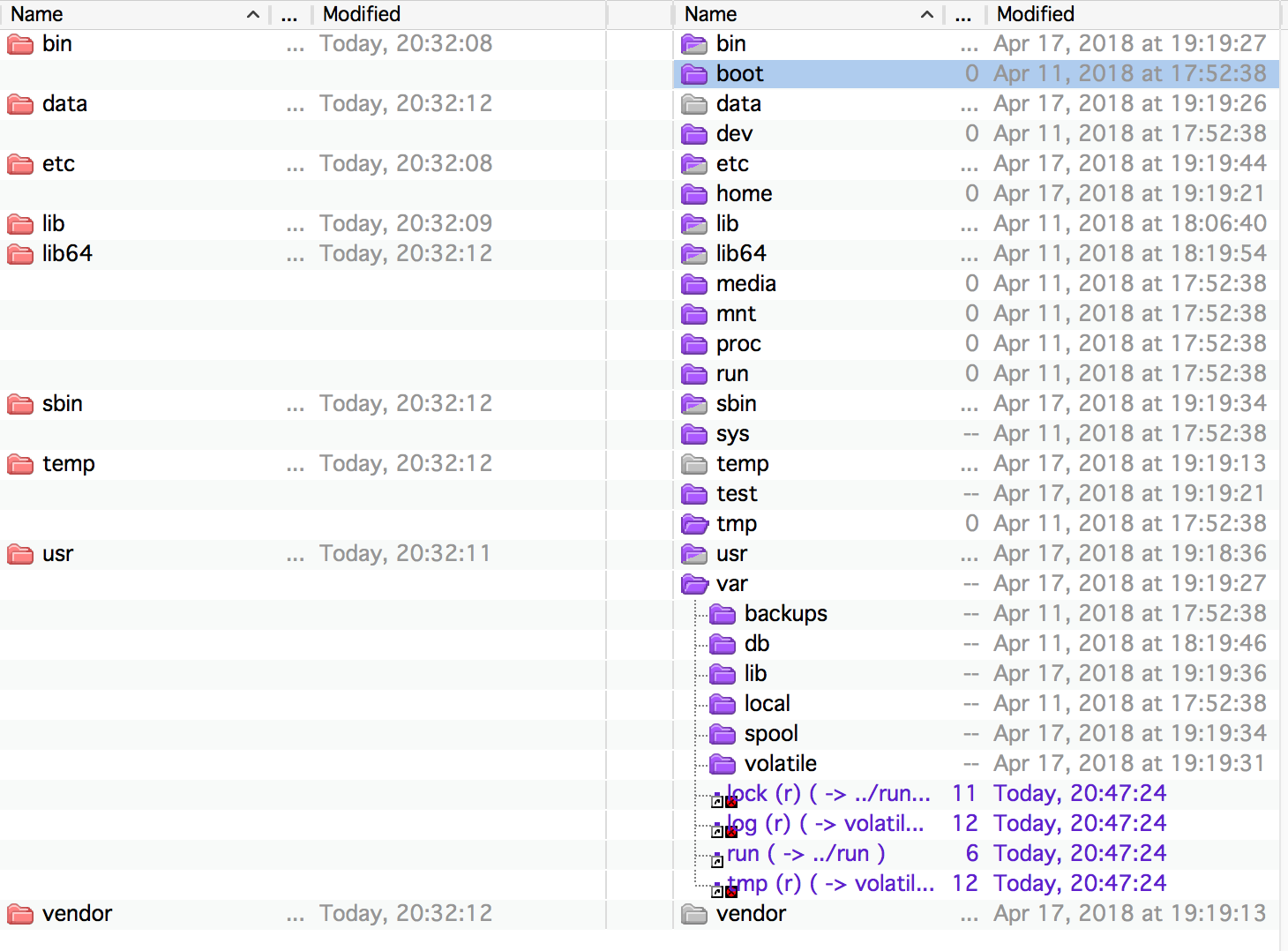Click the purple dev folder icon in right pane

(694, 134)
